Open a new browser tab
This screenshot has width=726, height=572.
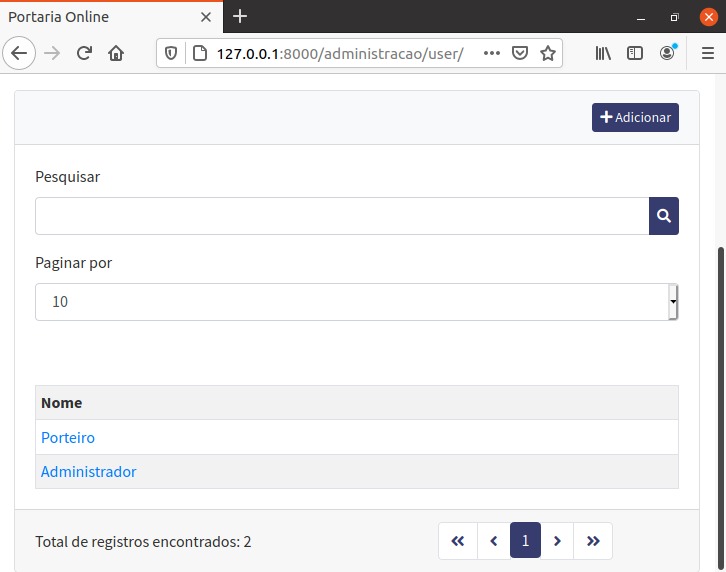pyautogui.click(x=240, y=17)
